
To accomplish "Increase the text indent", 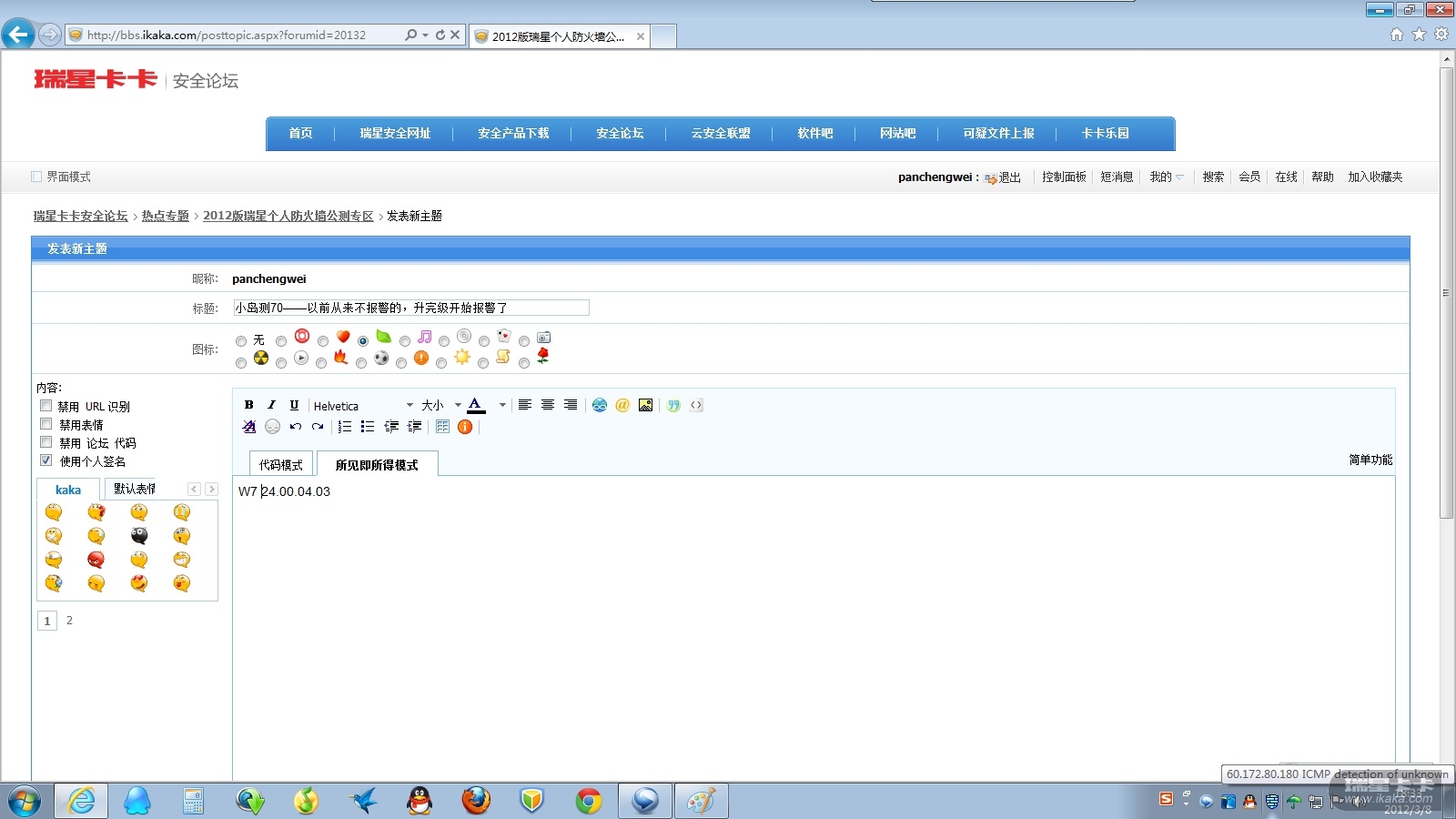I will pyautogui.click(x=414, y=427).
